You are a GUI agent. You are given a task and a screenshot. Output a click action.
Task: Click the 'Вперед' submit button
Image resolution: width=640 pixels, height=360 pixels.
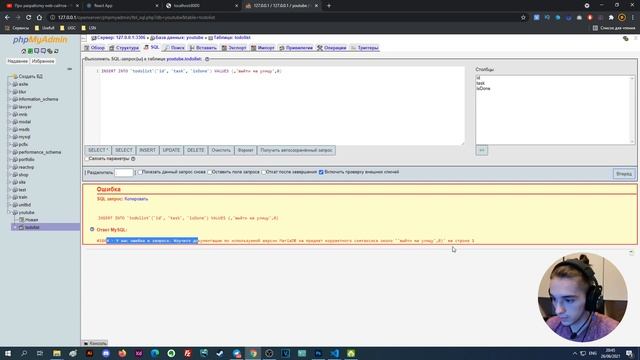[624, 174]
